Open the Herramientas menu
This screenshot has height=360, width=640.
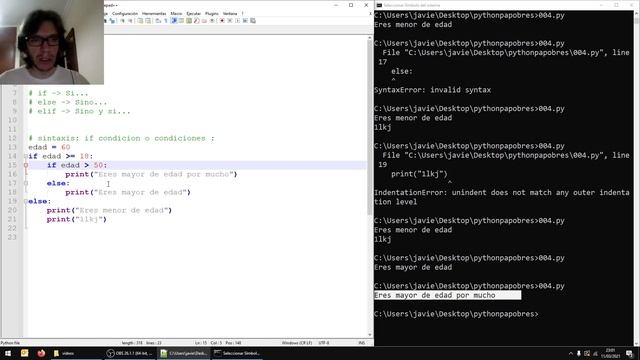pos(154,13)
